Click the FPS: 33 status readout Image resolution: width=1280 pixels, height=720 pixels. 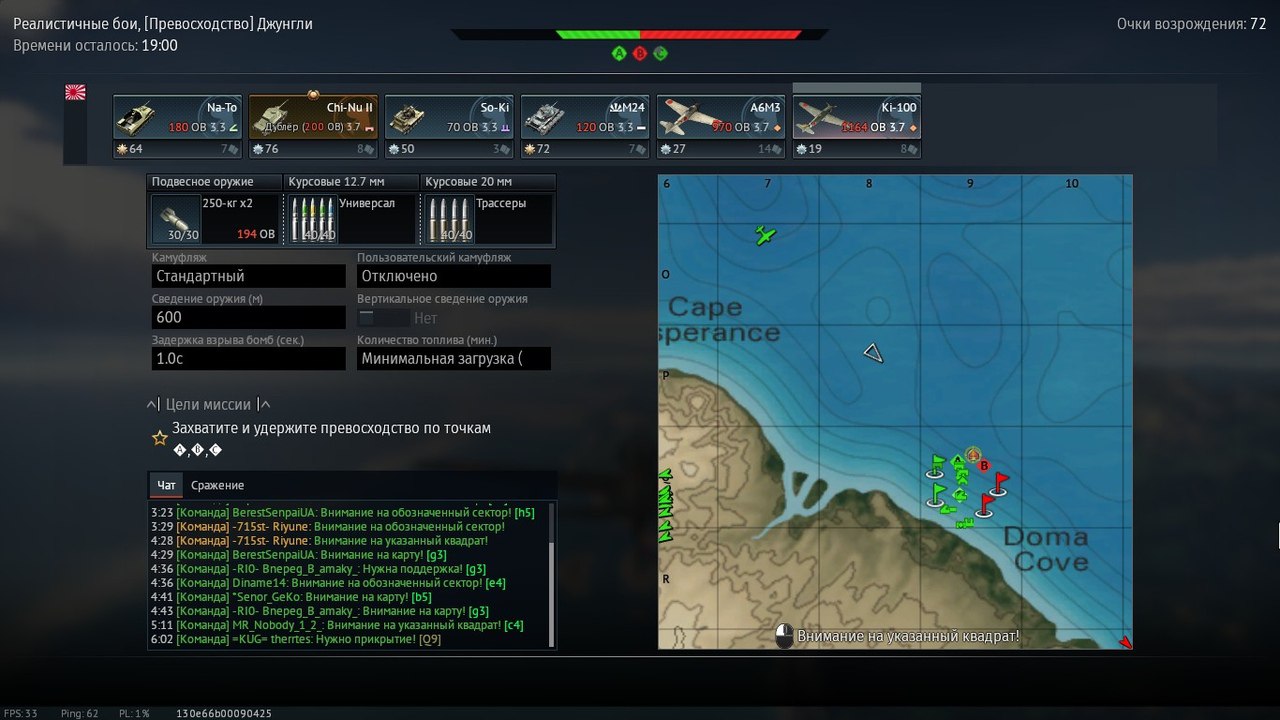point(20,713)
